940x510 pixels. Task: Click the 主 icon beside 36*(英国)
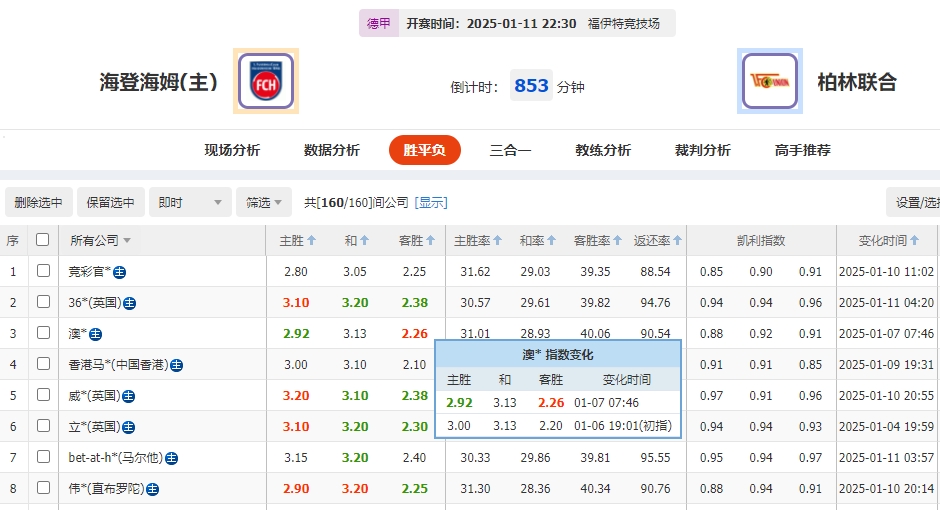coord(130,303)
